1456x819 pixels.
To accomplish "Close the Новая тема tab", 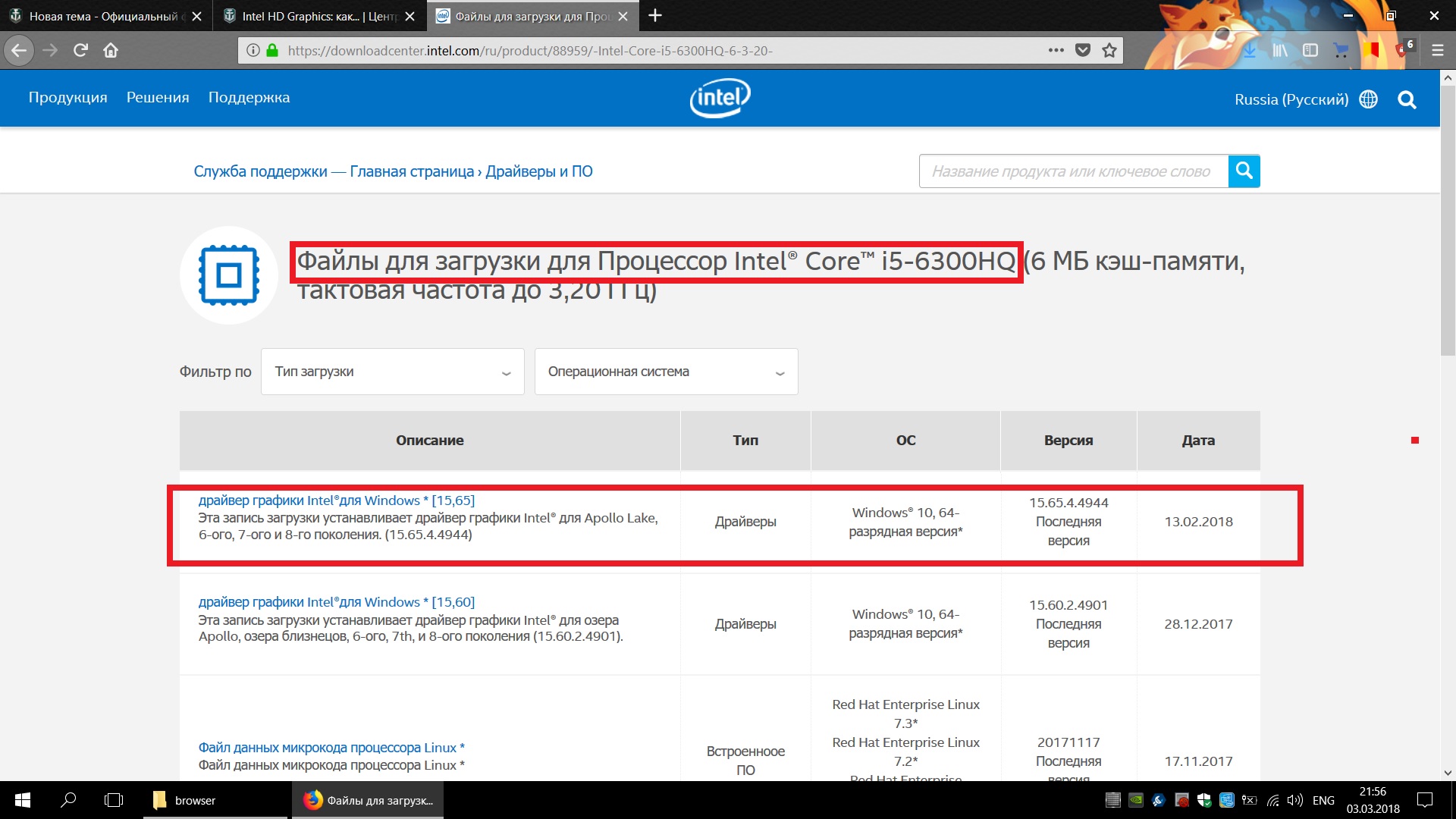I will coord(196,16).
